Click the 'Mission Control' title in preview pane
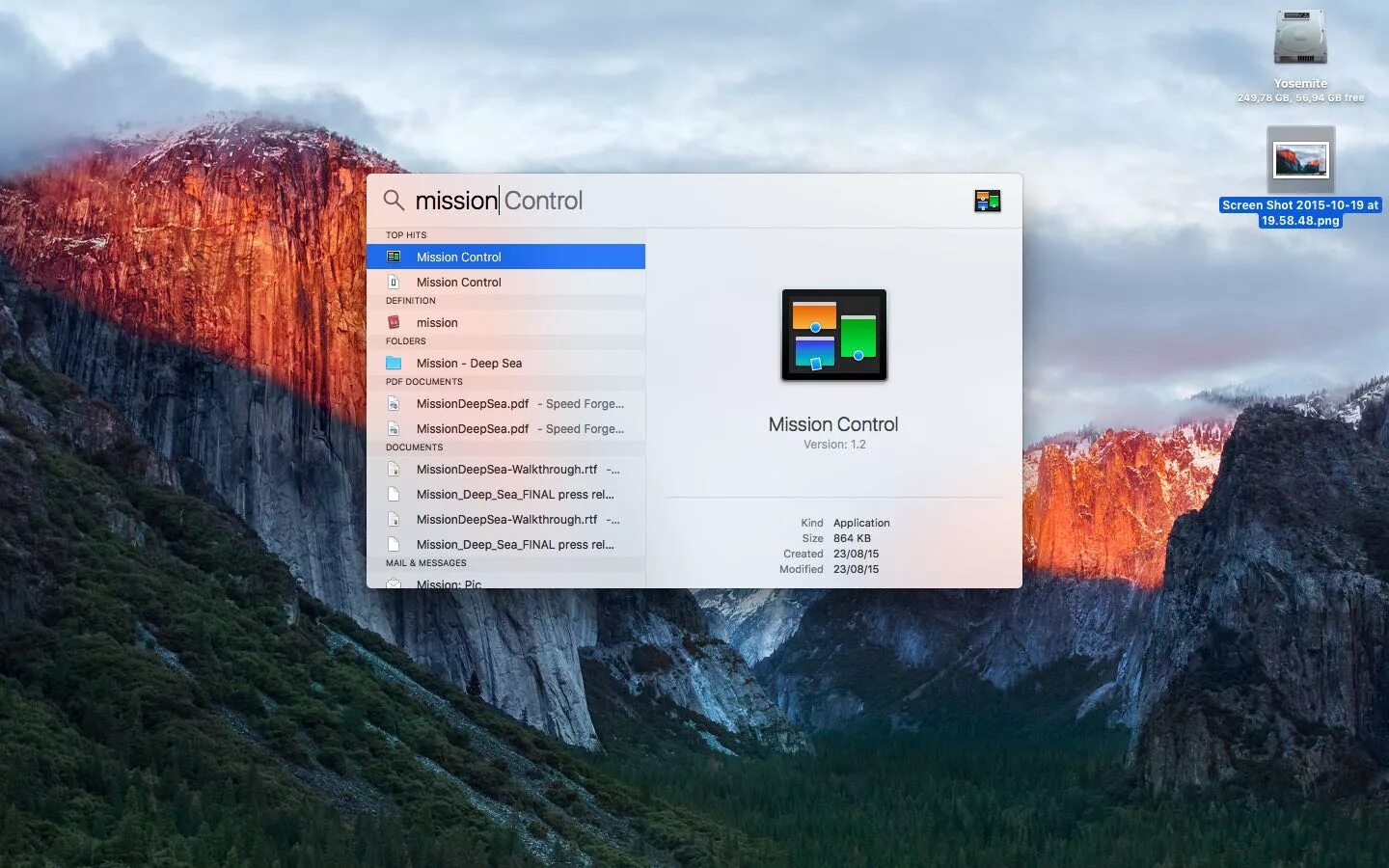Image resolution: width=1389 pixels, height=868 pixels. pyautogui.click(x=833, y=424)
